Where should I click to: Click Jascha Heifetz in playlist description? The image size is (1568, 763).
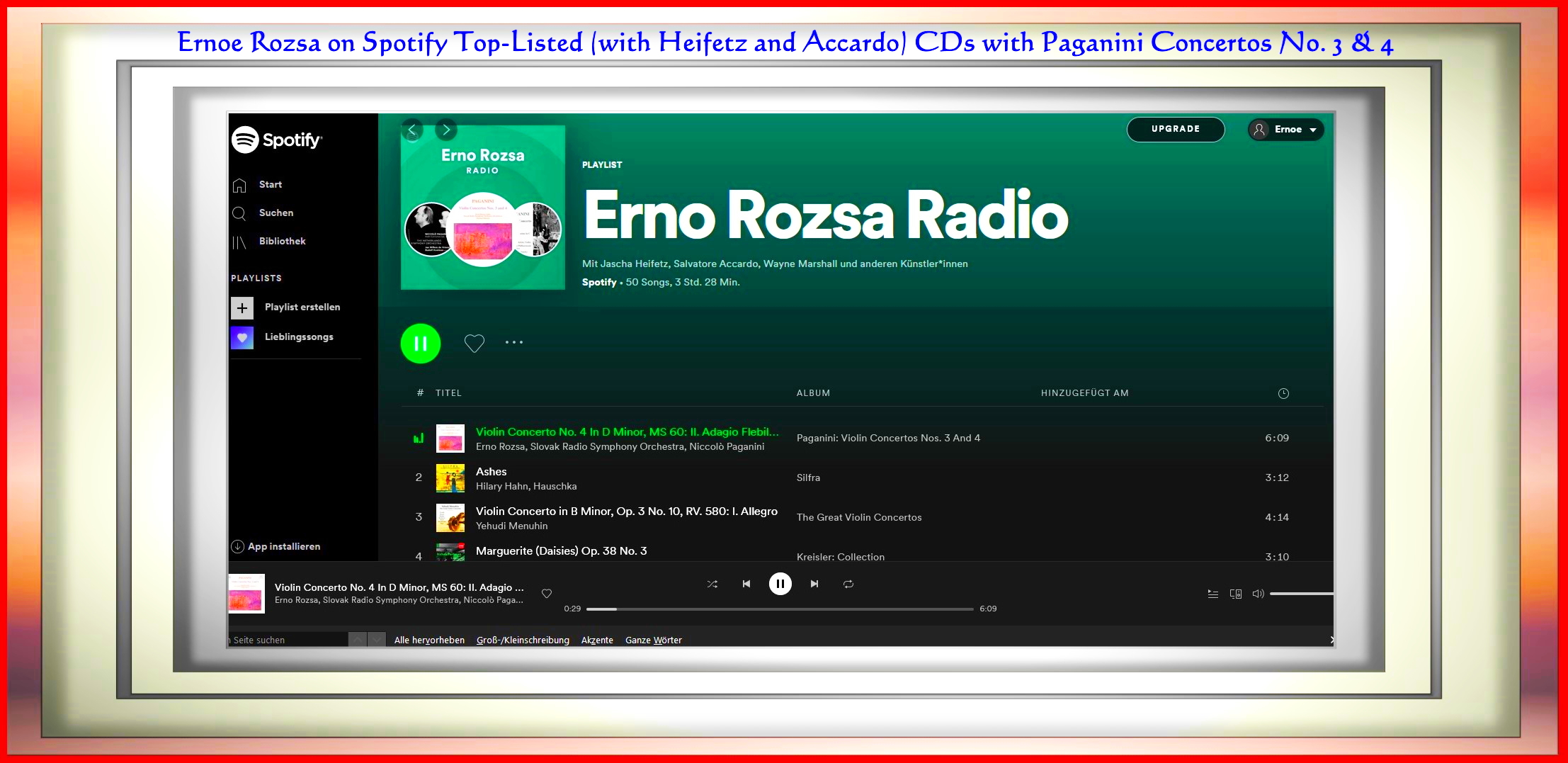coord(634,264)
